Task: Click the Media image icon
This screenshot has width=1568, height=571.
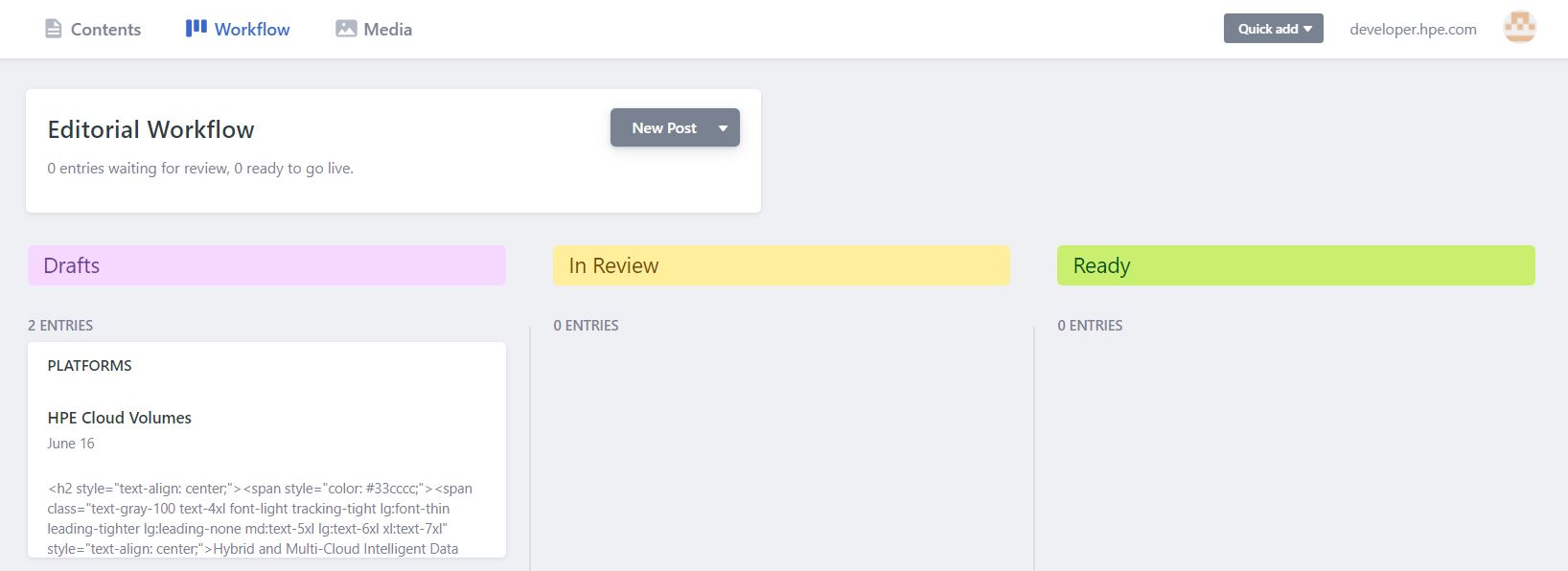Action: tap(346, 29)
